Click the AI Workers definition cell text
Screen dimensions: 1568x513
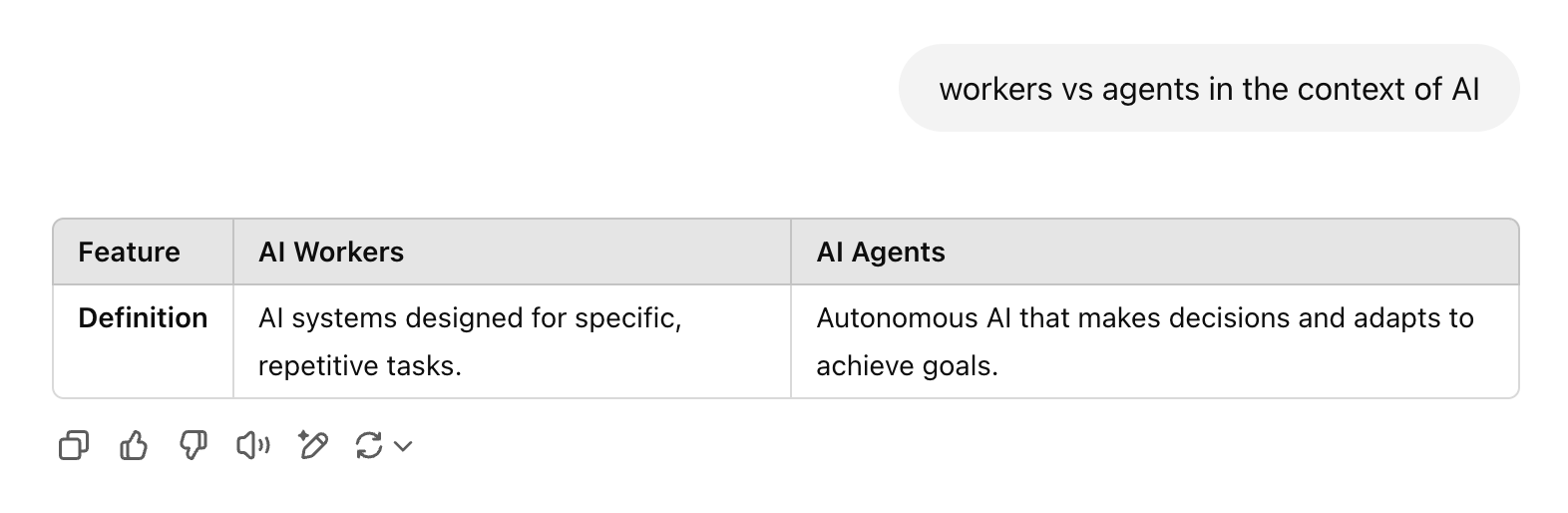coord(470,341)
